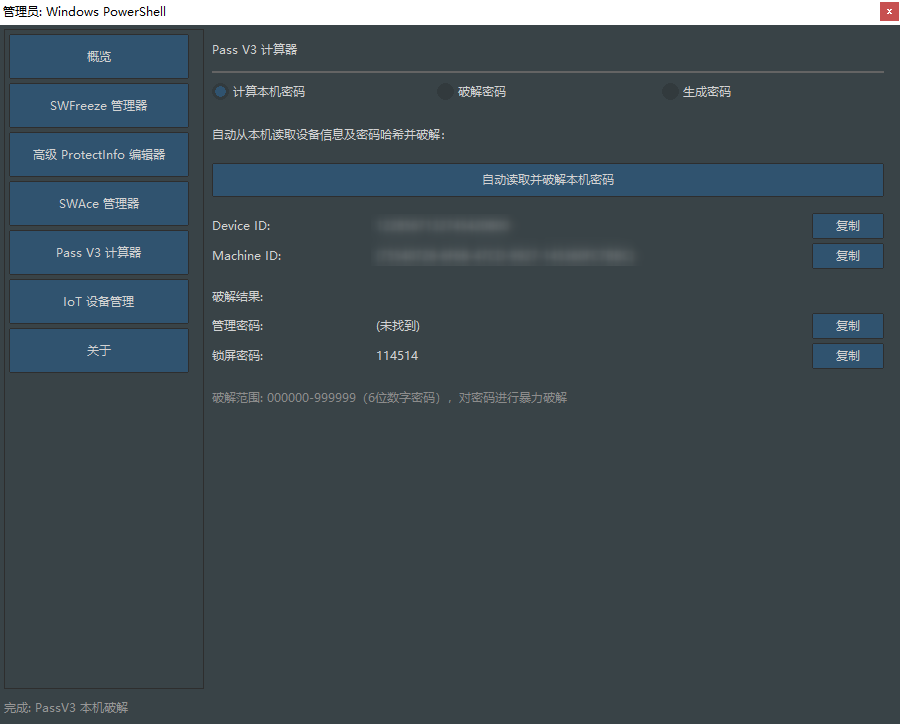Image resolution: width=900 pixels, height=724 pixels.
Task: Click the 管理员: Windows PowerShell window title
Action: click(x=84, y=11)
